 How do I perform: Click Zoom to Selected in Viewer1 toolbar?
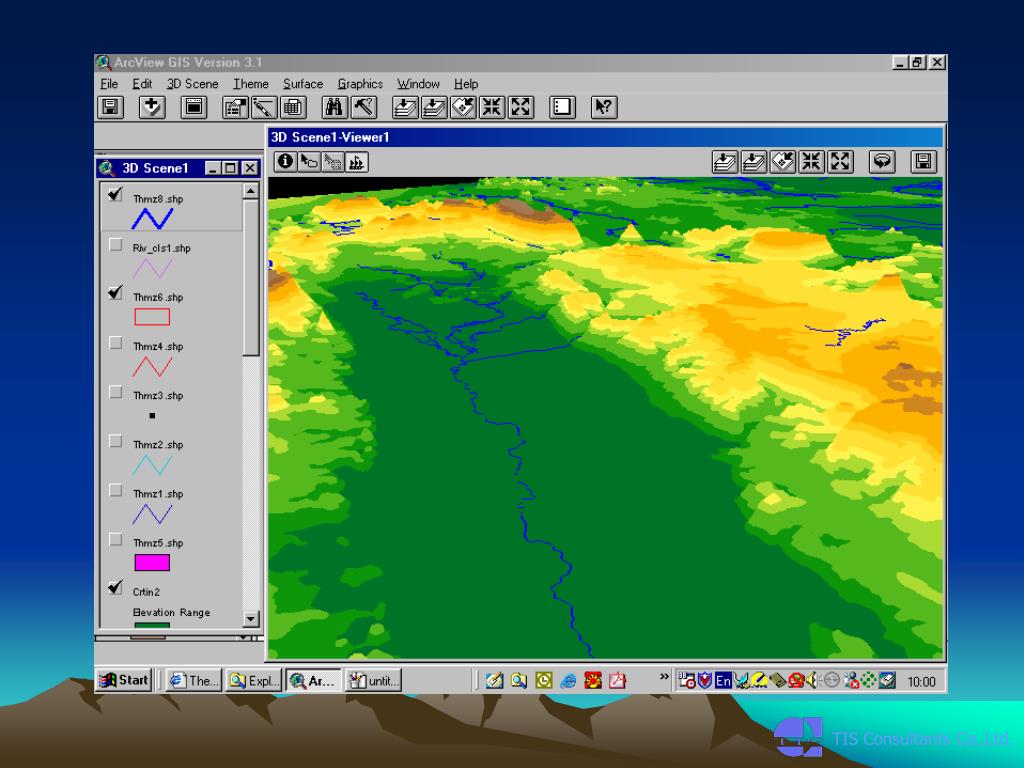[x=782, y=161]
